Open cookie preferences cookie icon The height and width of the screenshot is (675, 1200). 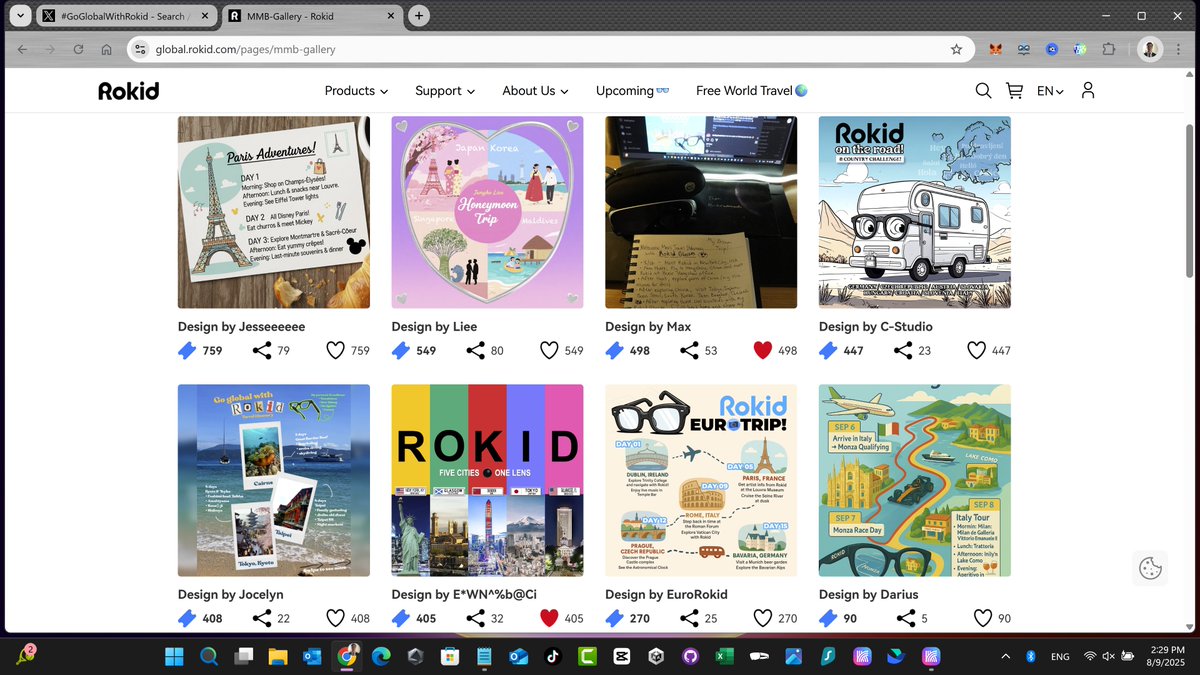tap(1150, 568)
